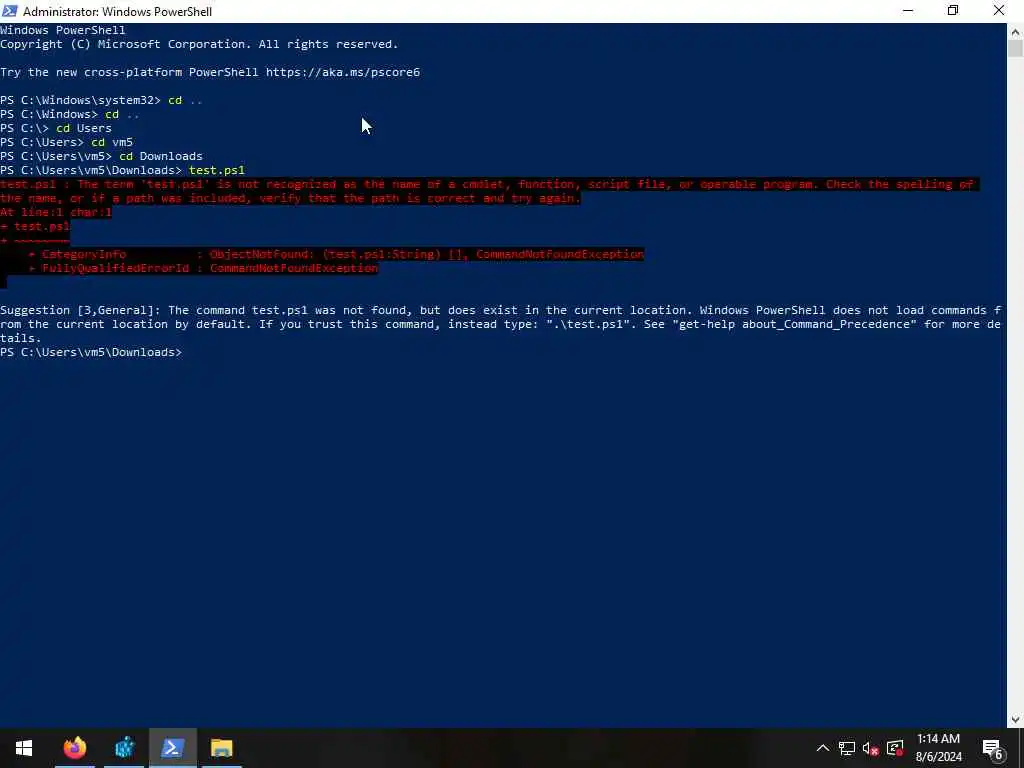Click the https://aka.ms/pscore6 URL text

343,72
